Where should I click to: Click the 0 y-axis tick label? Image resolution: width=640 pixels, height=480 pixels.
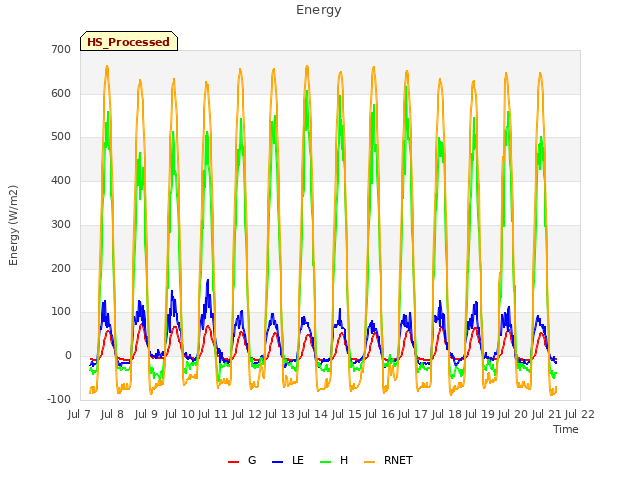tap(68, 356)
